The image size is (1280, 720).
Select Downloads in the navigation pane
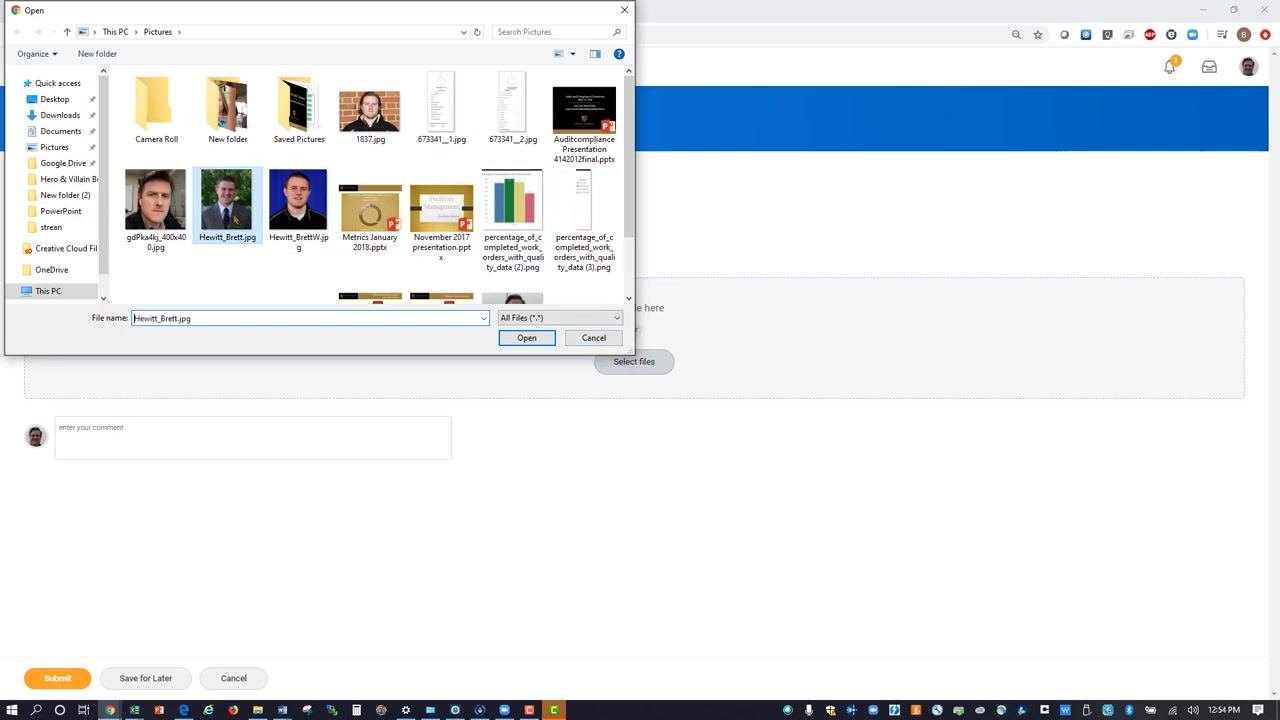60,115
